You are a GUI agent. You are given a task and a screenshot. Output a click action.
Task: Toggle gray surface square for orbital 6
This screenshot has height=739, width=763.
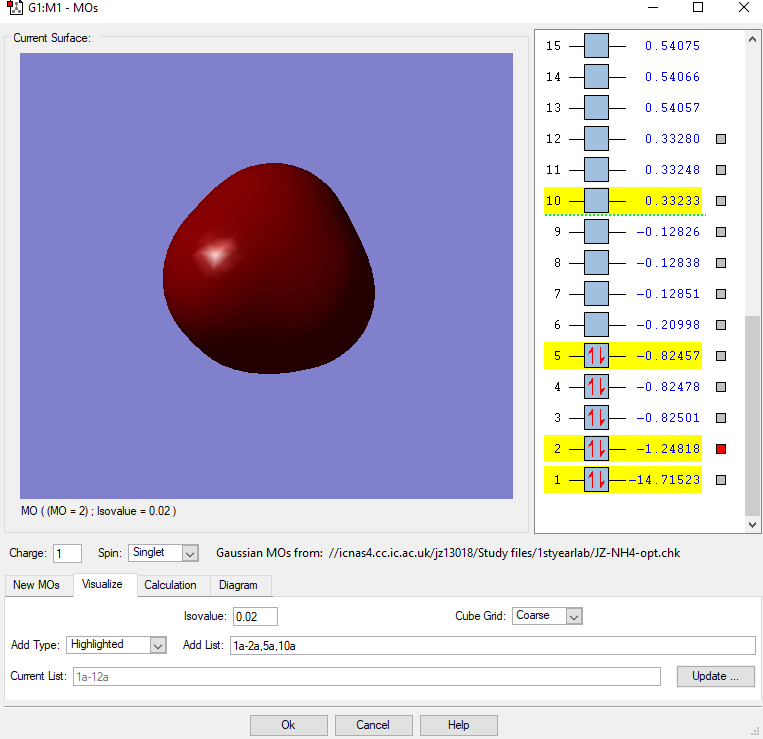[721, 325]
